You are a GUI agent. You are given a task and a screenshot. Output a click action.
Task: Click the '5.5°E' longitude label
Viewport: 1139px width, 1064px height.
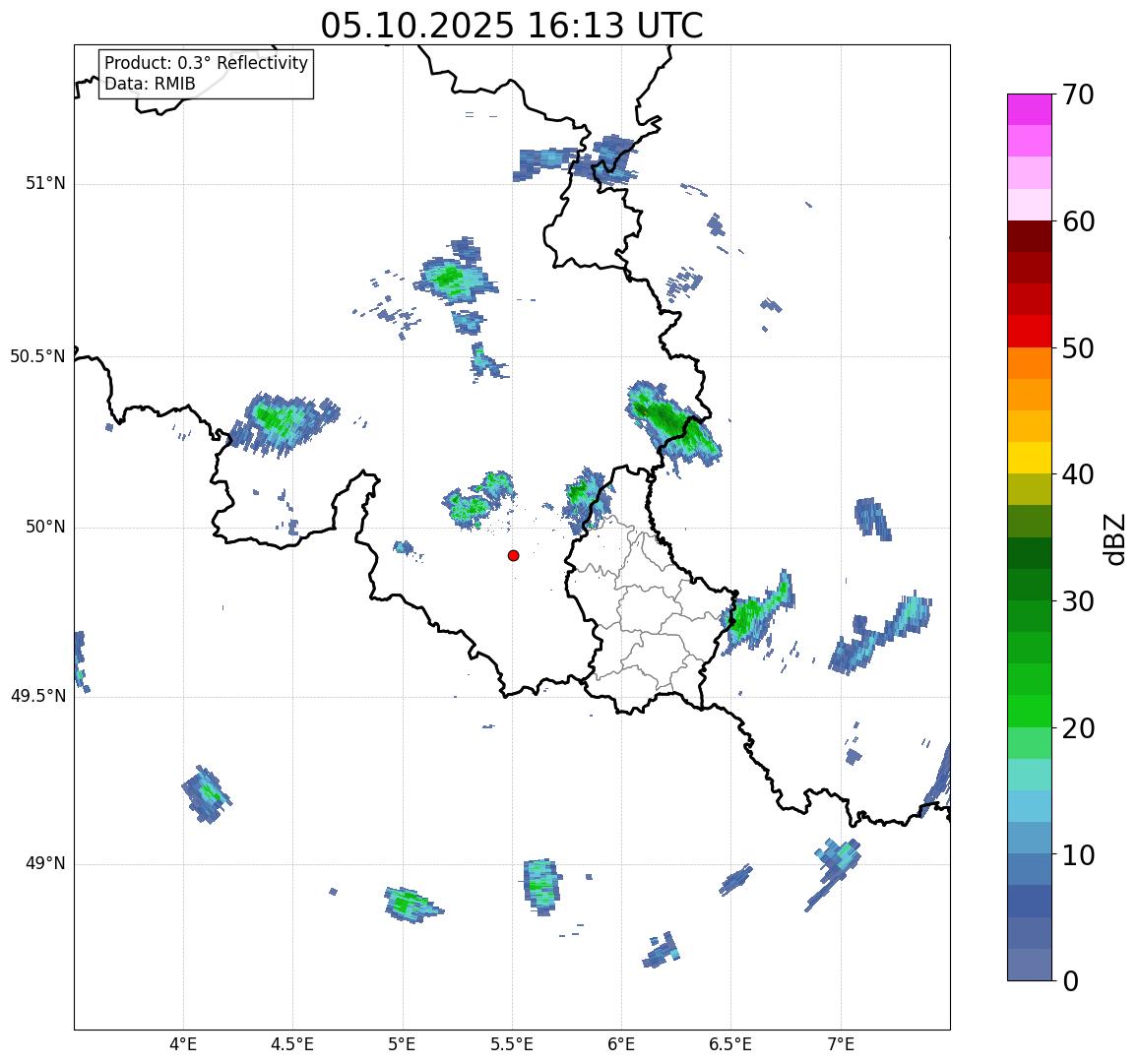click(x=512, y=1044)
